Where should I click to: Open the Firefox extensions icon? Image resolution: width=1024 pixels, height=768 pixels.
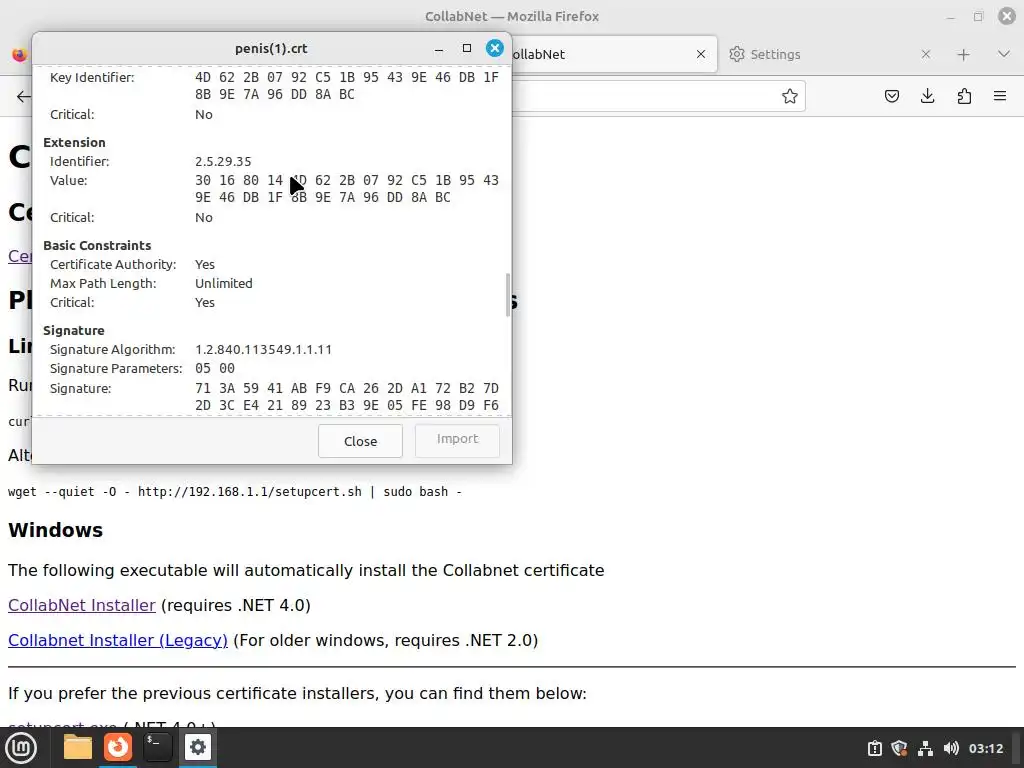pos(964,96)
